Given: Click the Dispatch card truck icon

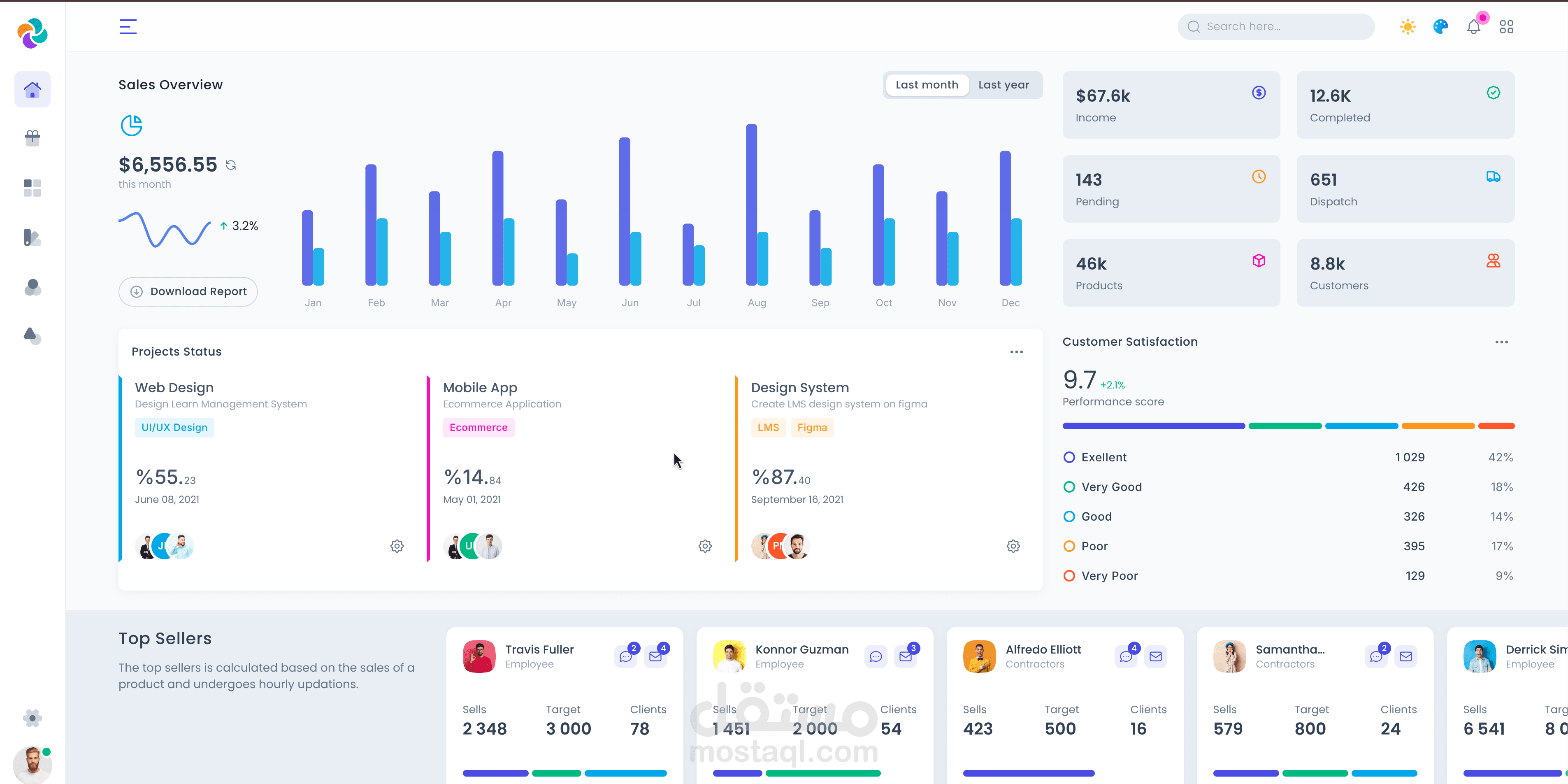Looking at the screenshot, I should (1493, 177).
